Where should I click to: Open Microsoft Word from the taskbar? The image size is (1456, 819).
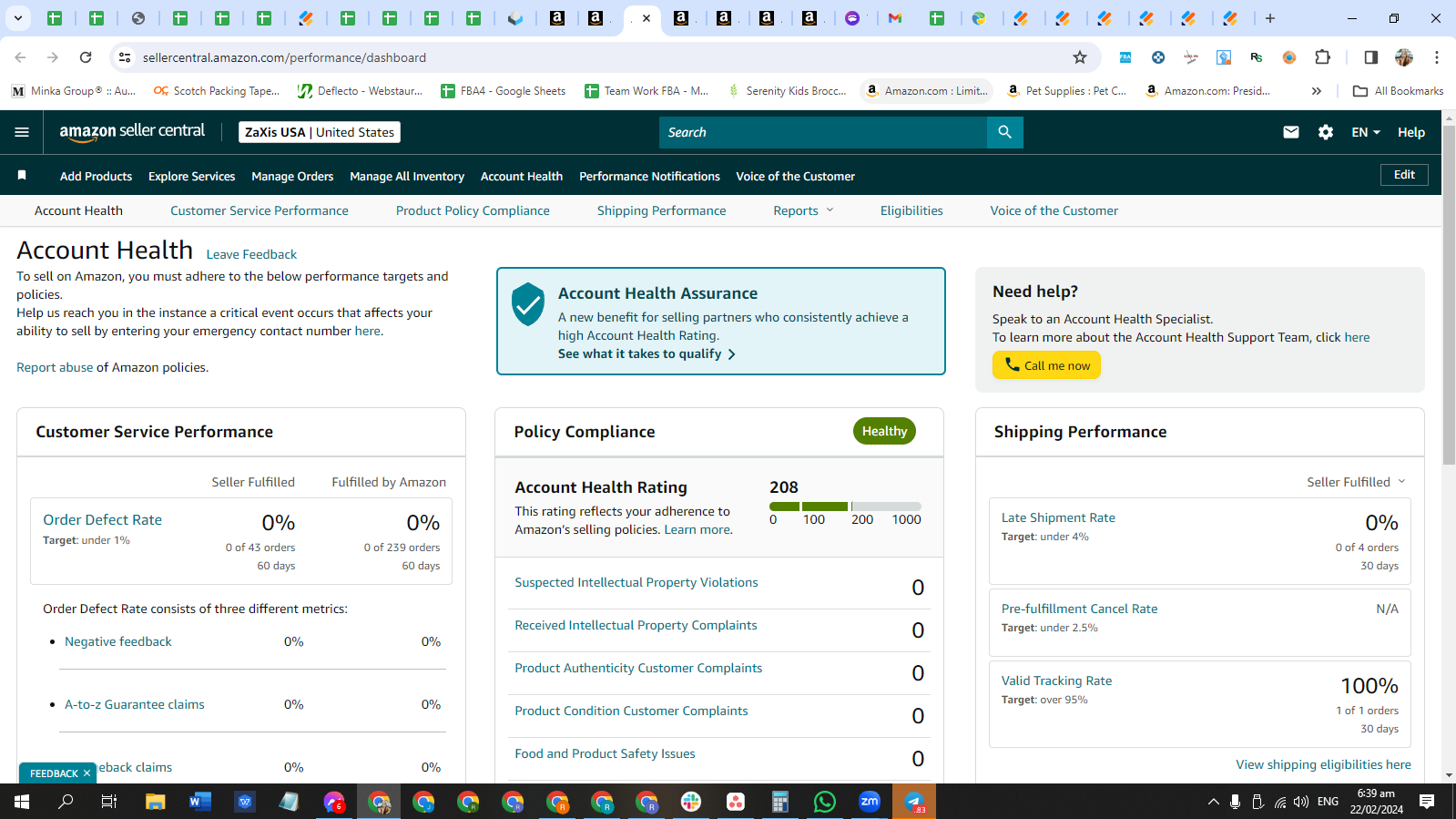[200, 802]
